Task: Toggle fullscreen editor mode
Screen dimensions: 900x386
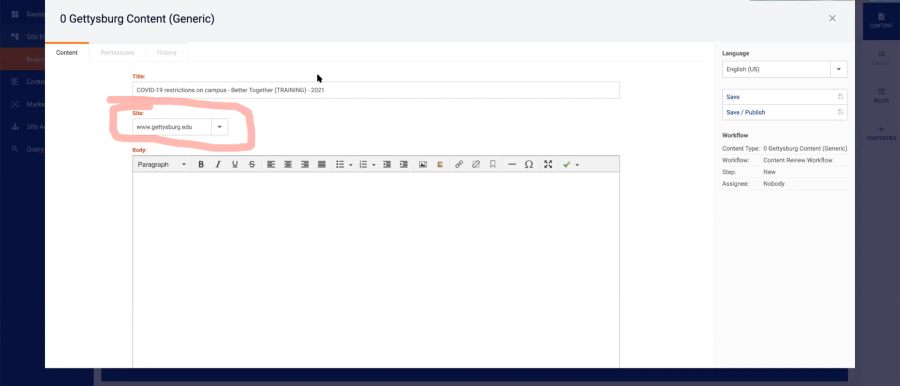Action: coord(548,164)
